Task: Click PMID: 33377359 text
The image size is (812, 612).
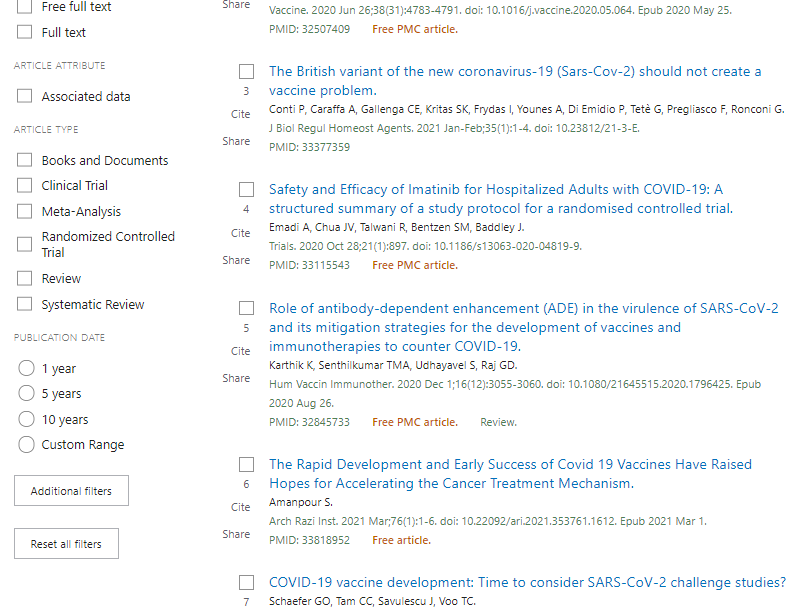Action: (309, 148)
